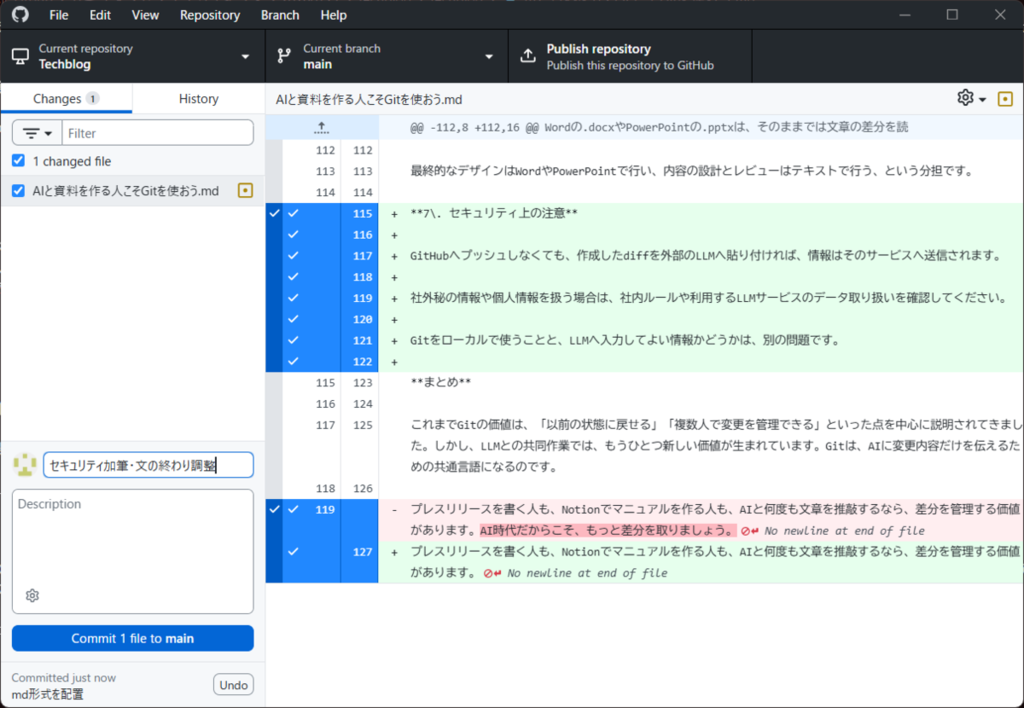
Task: Click the commit summary input field
Action: [148, 465]
